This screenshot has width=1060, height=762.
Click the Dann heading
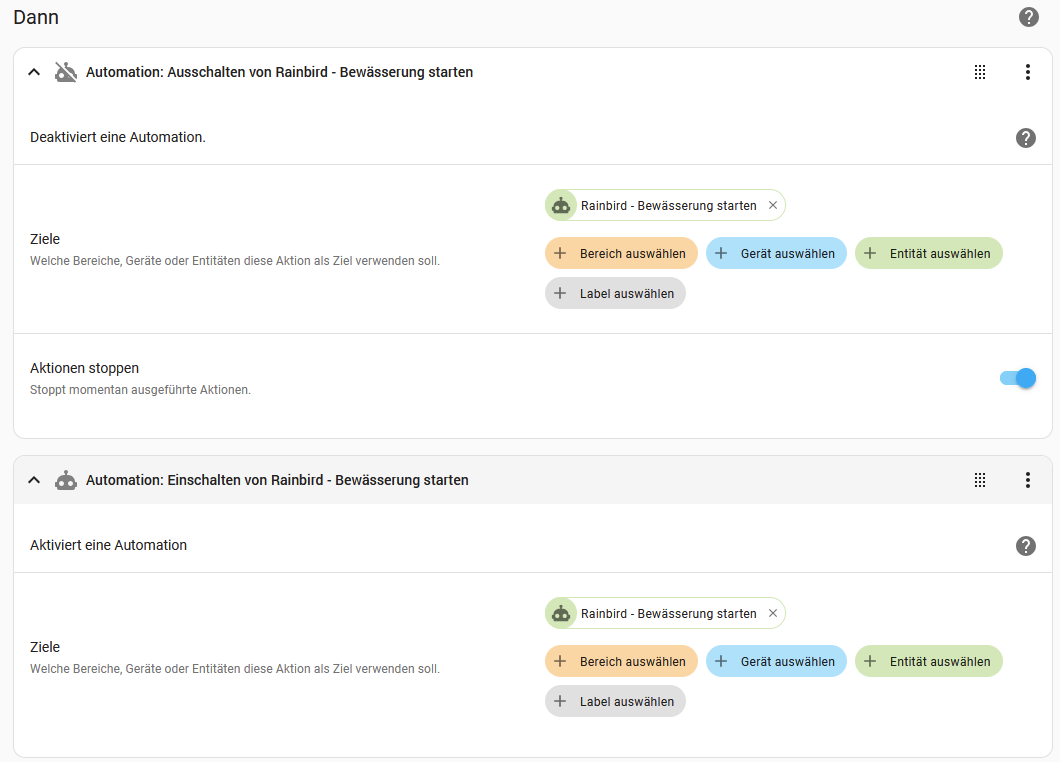tap(36, 17)
